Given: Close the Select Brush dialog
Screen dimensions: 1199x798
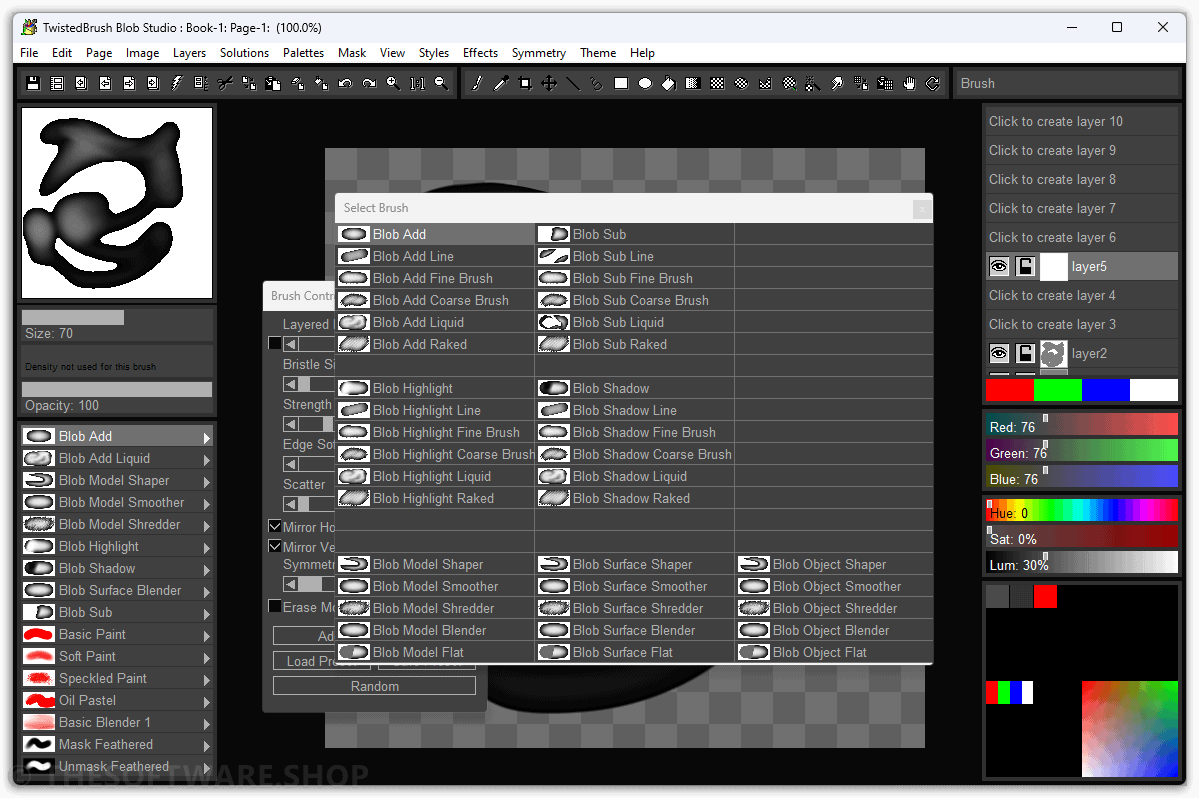Looking at the screenshot, I should (922, 208).
